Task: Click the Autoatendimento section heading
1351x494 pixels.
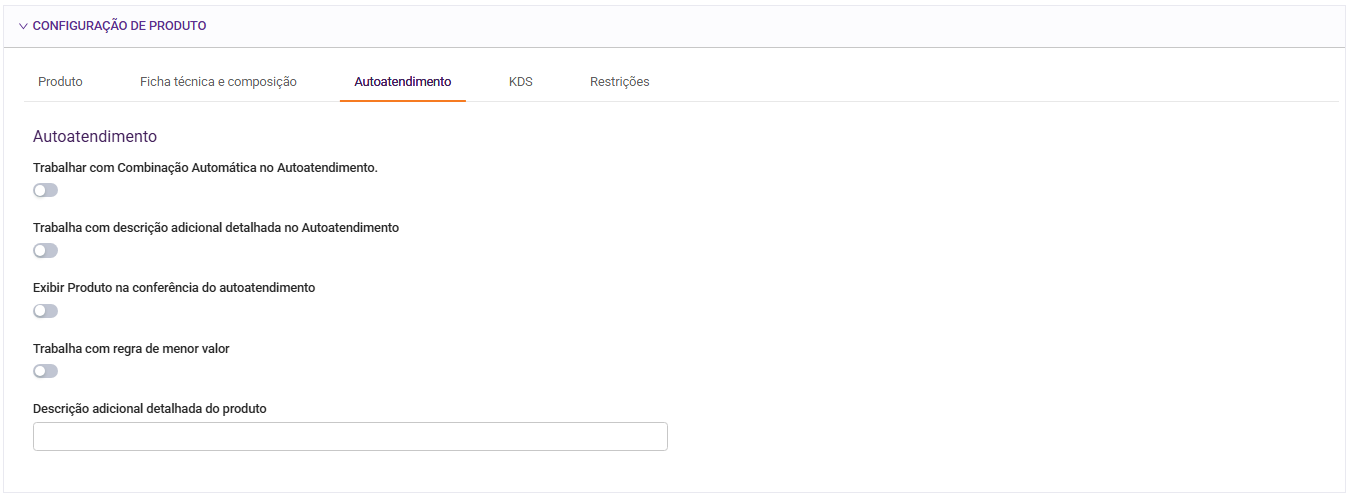Action: (94, 136)
